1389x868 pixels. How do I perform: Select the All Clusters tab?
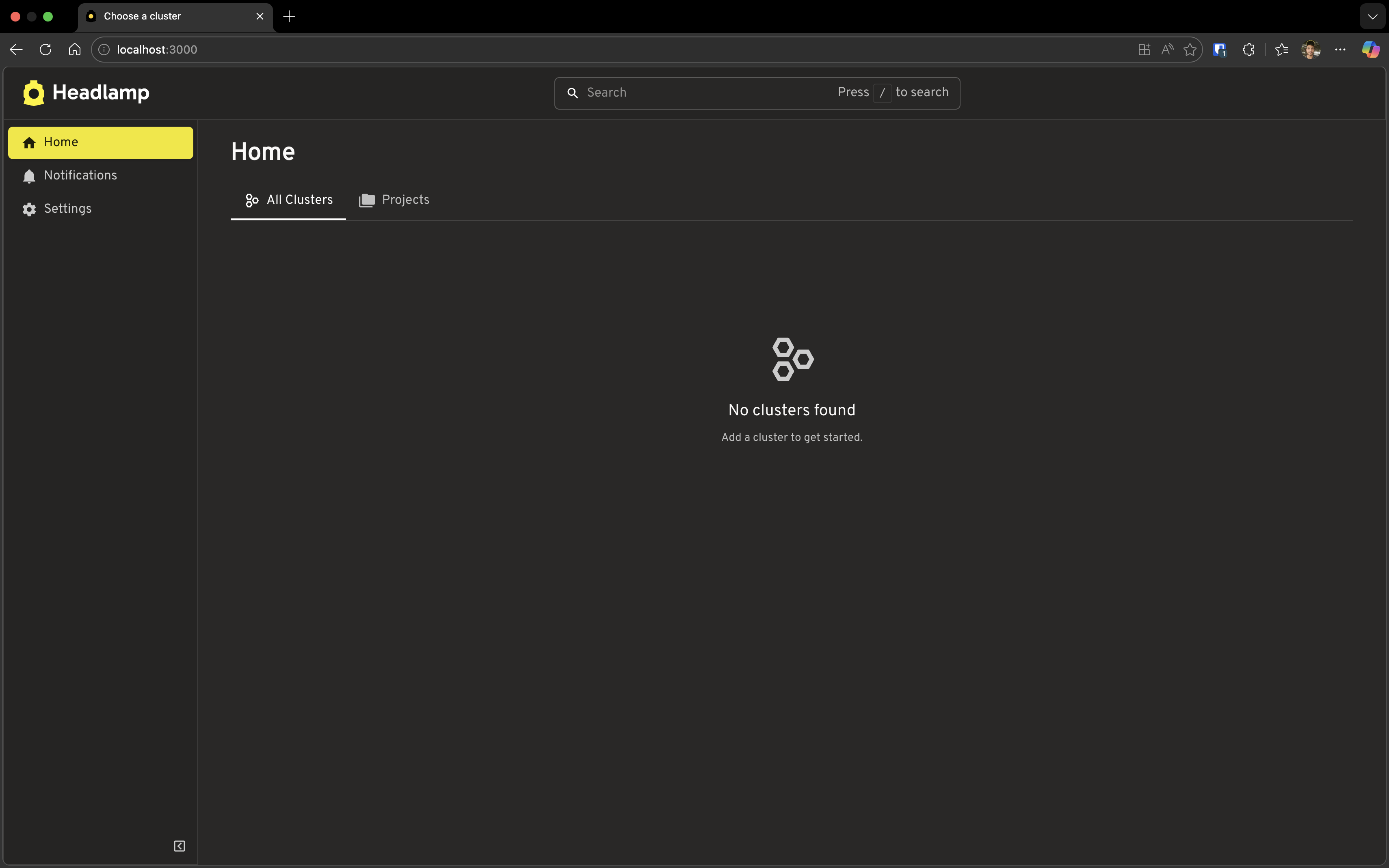(288, 200)
